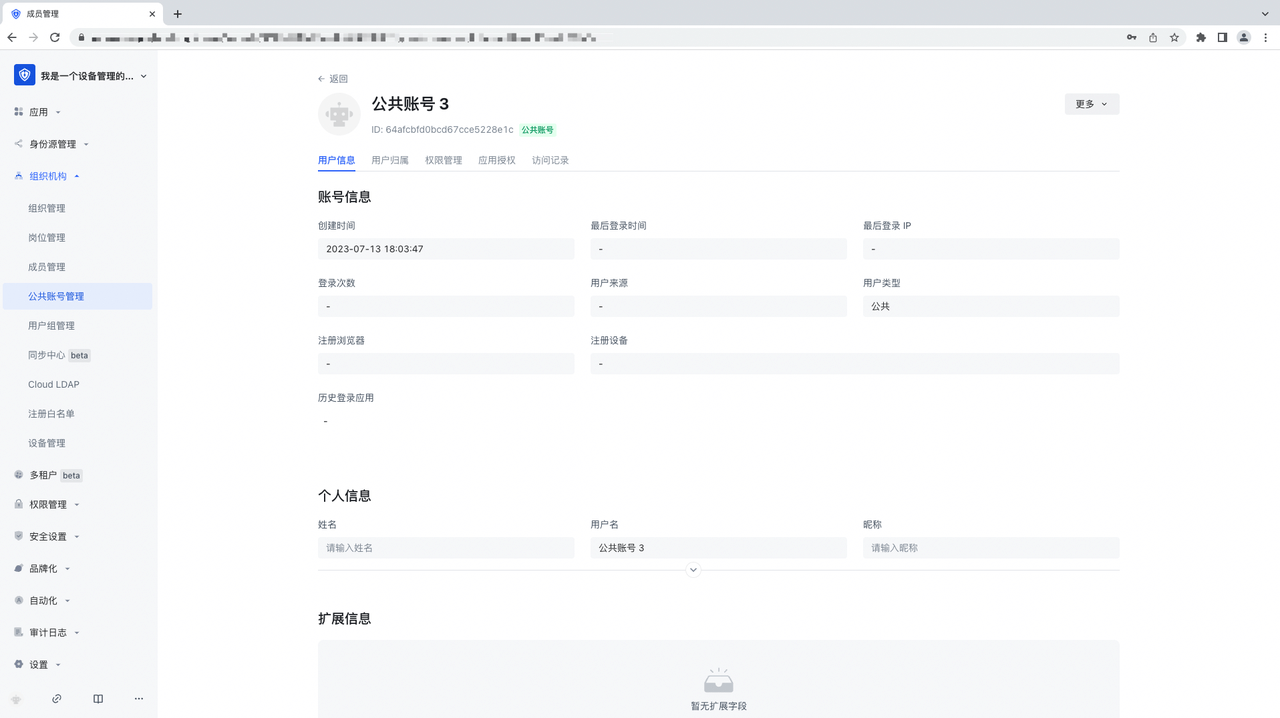The width and height of the screenshot is (1280, 718).
Task: Click the 返回 back link
Action: (x=333, y=79)
